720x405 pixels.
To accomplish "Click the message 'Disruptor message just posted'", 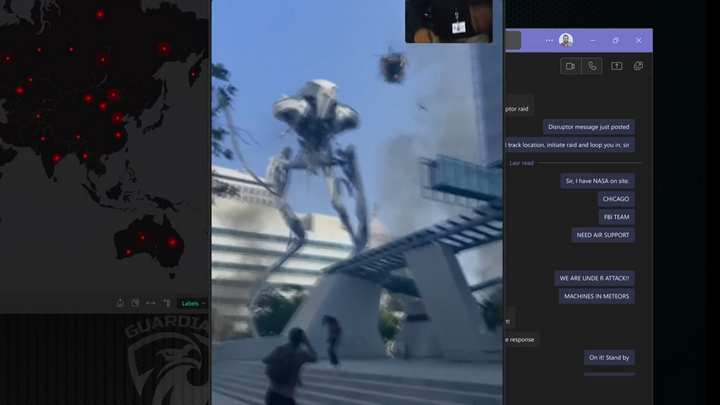I will click(589, 127).
